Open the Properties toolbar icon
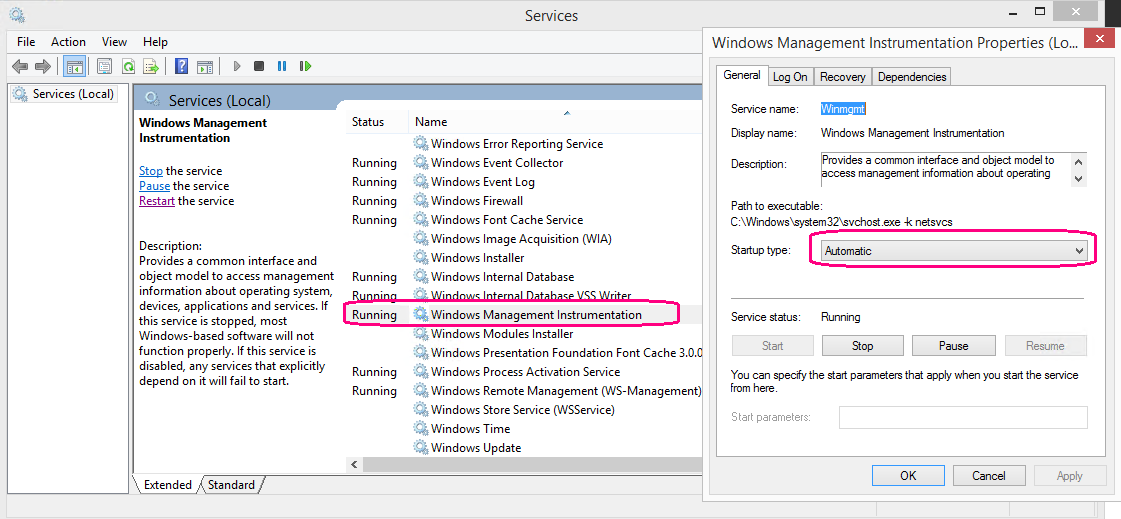Viewport: 1121px width, 519px height. point(105,66)
